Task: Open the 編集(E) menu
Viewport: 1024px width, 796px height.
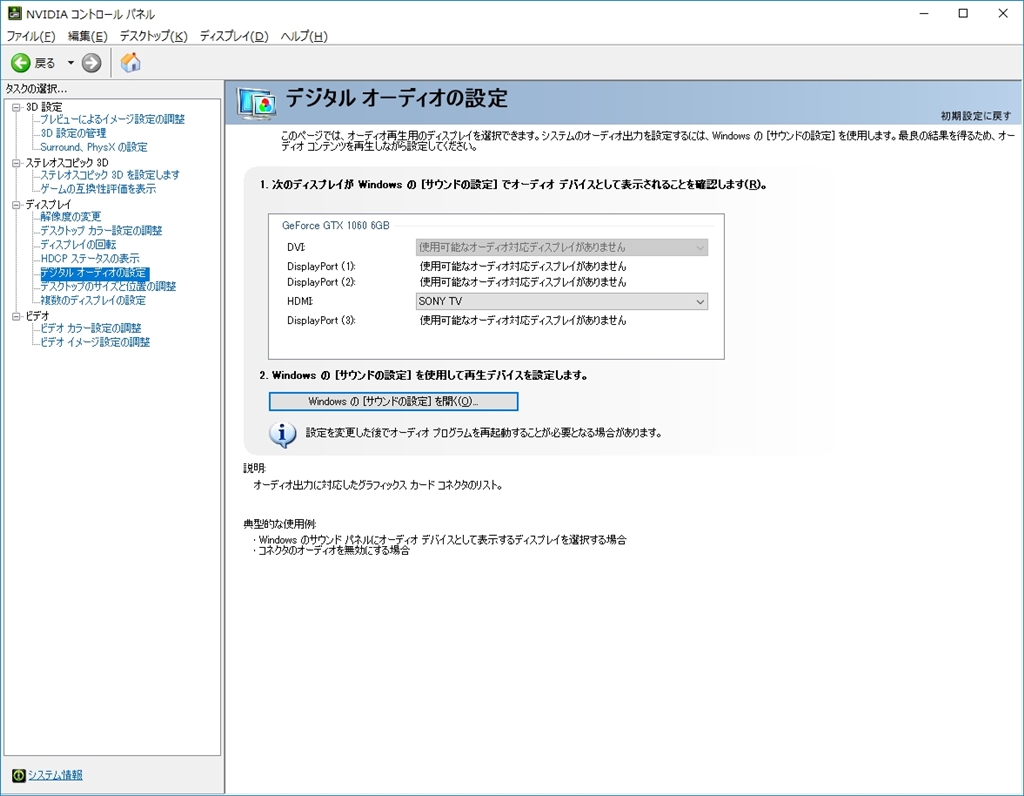Action: (x=88, y=37)
